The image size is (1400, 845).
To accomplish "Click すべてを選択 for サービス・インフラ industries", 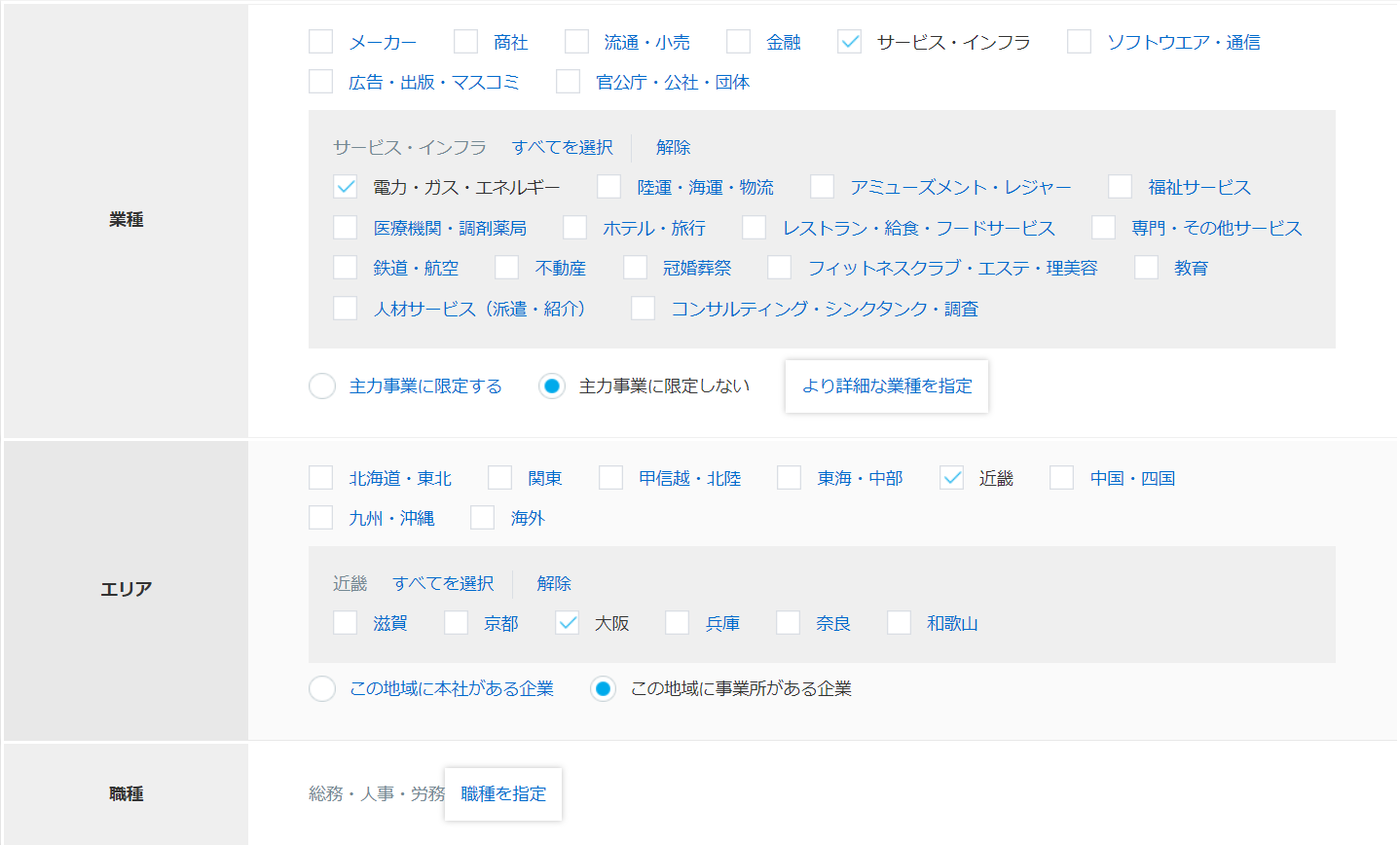I will coord(563,147).
